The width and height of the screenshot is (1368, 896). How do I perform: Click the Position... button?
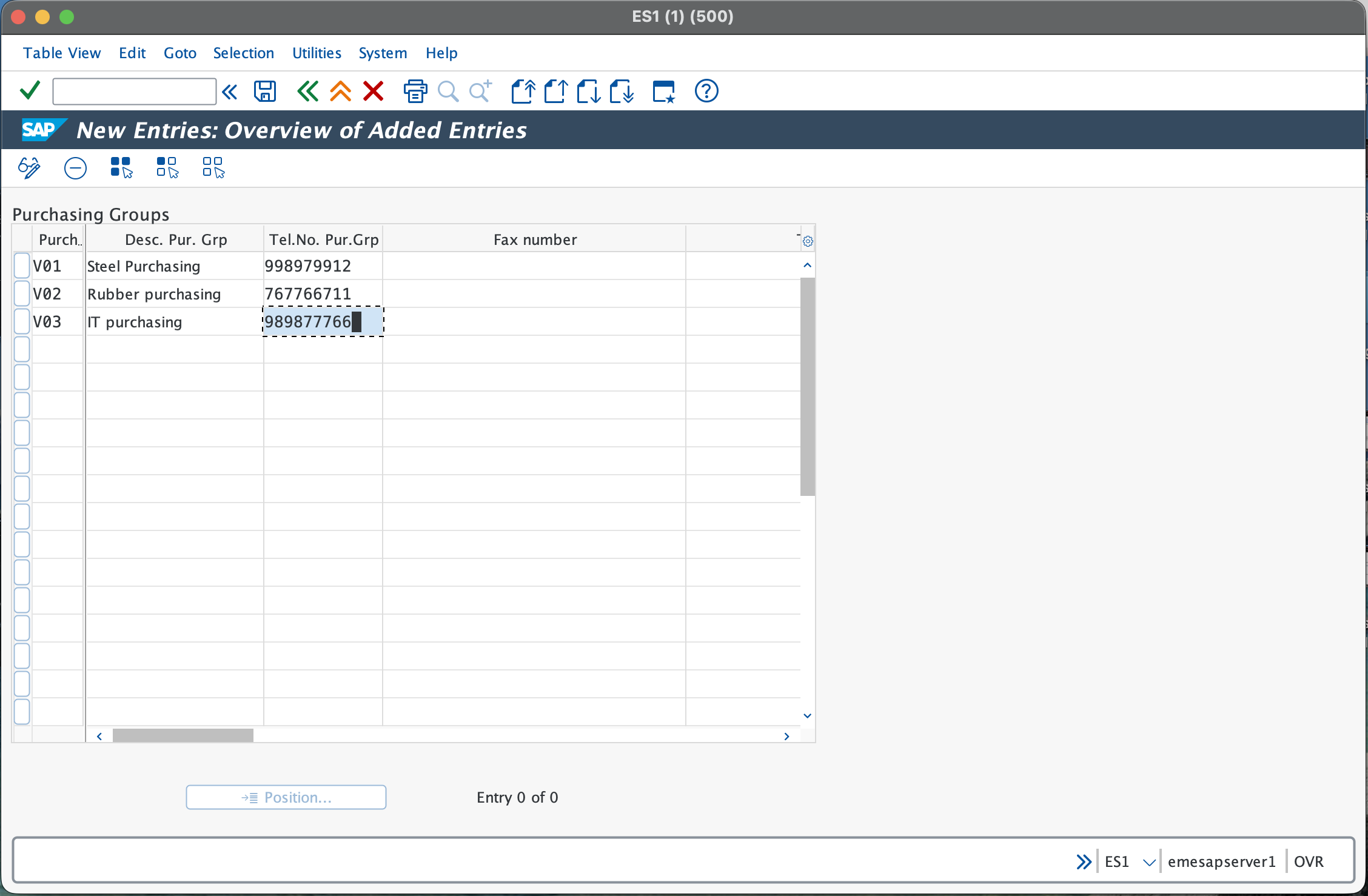[286, 797]
